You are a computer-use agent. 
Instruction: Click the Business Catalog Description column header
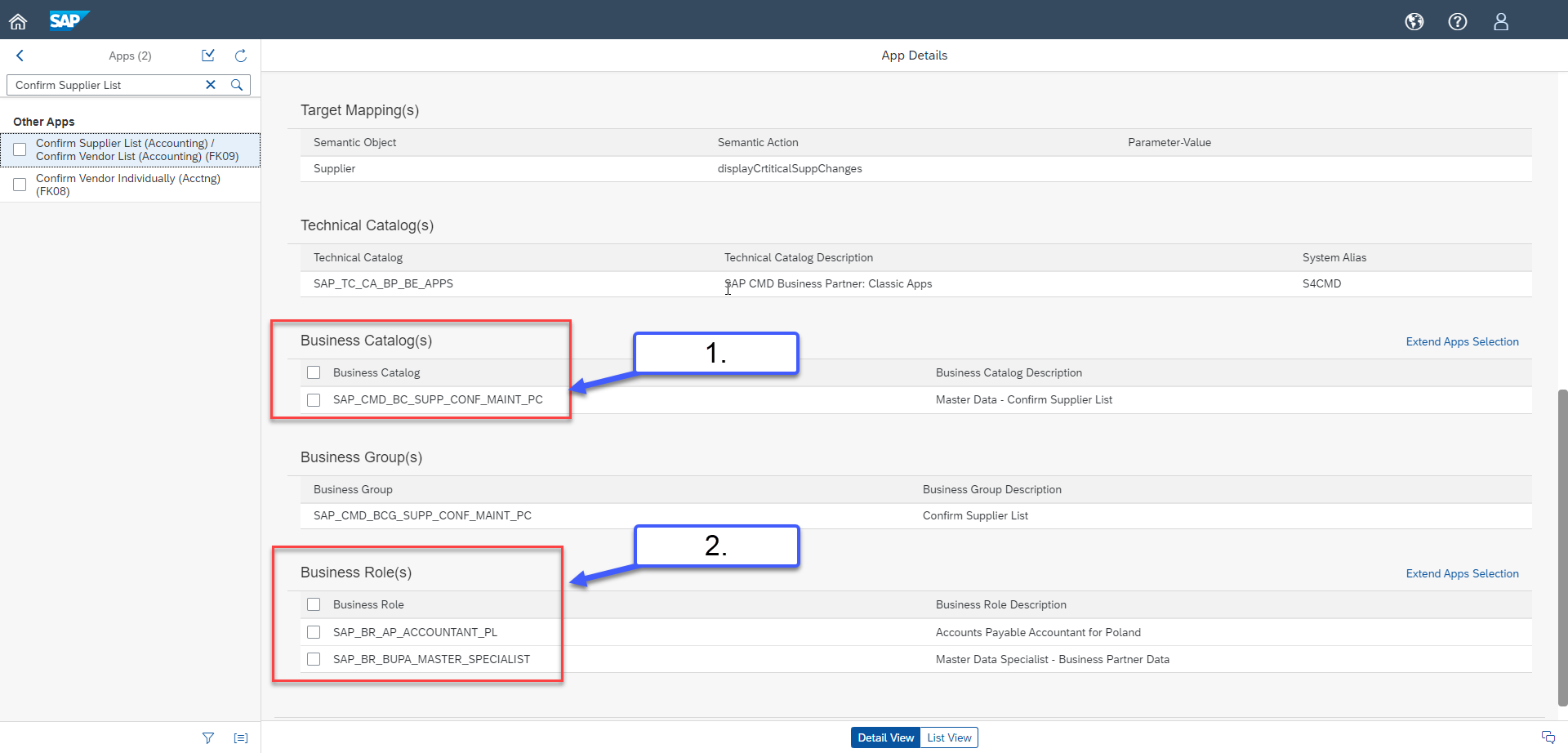pyautogui.click(x=1009, y=372)
